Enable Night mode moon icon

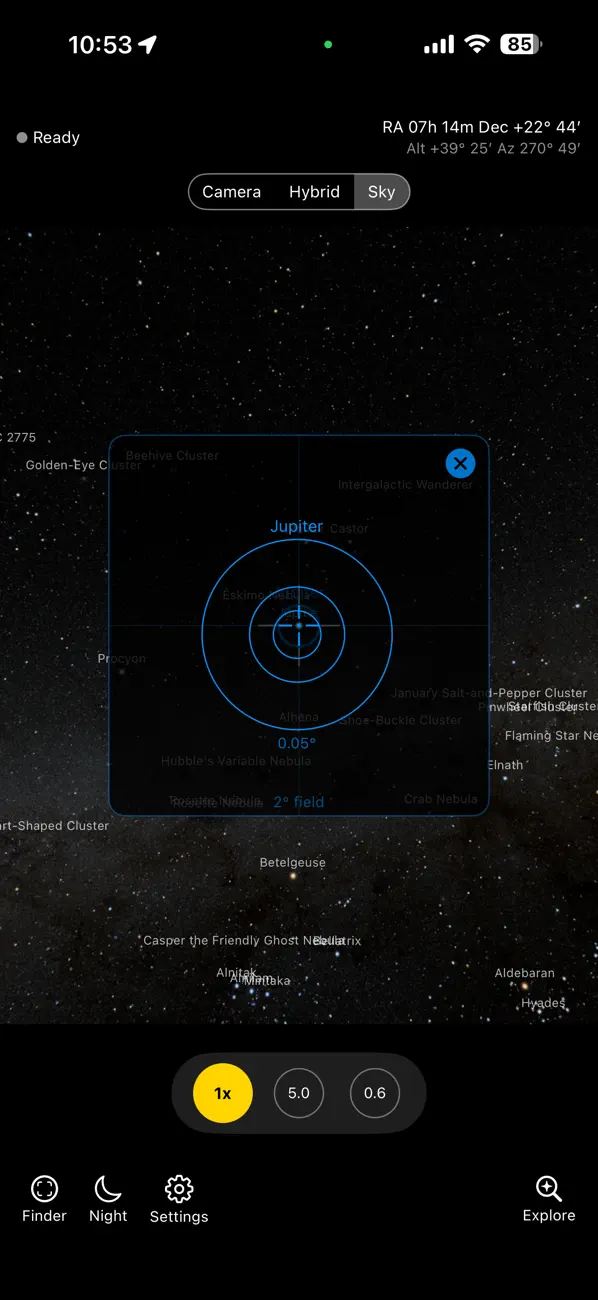108,1199
